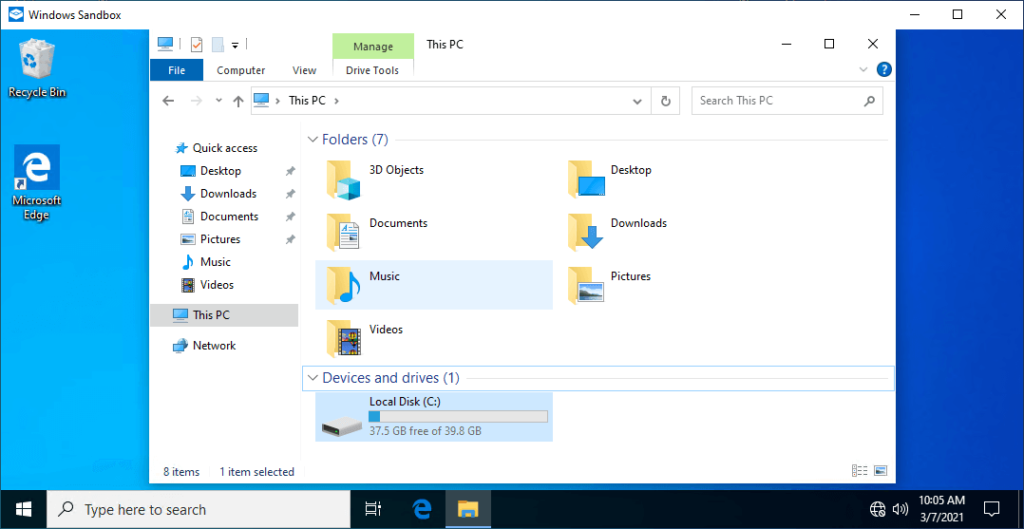
Task: Click the volume speaker tray icon
Action: pyautogui.click(x=901, y=509)
